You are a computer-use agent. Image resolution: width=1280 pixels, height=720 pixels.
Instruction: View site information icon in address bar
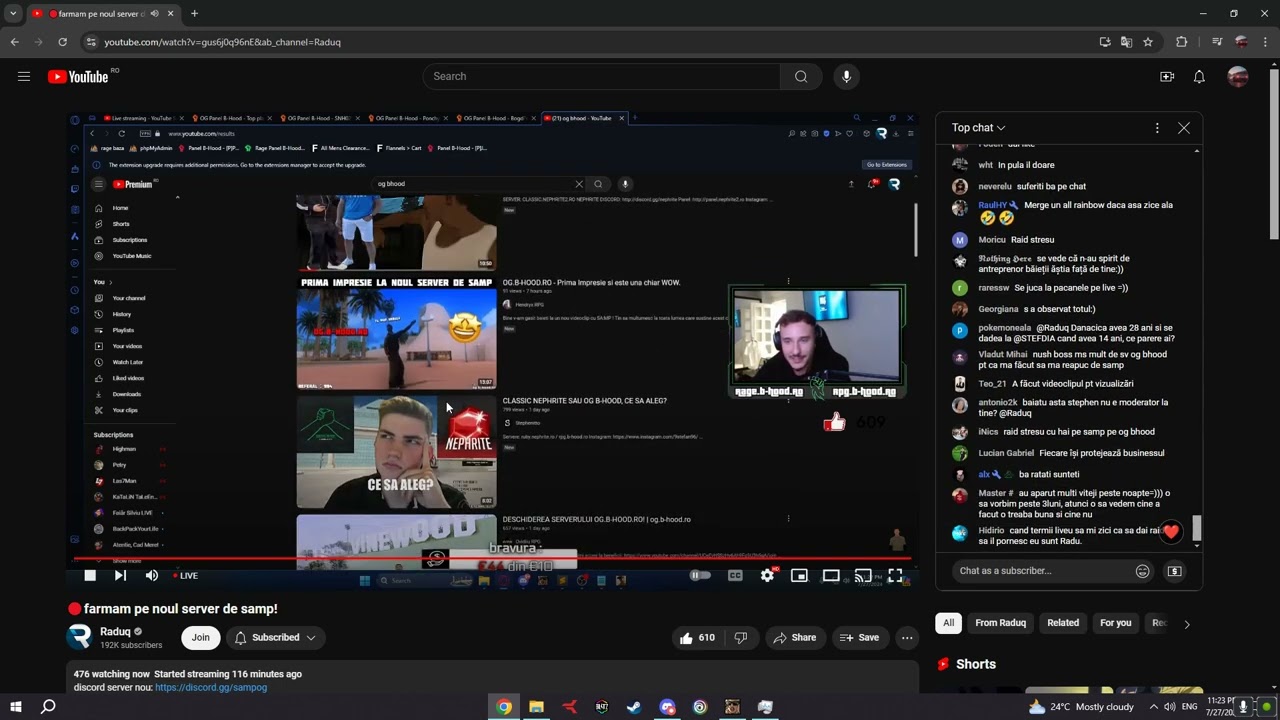tap(91, 42)
